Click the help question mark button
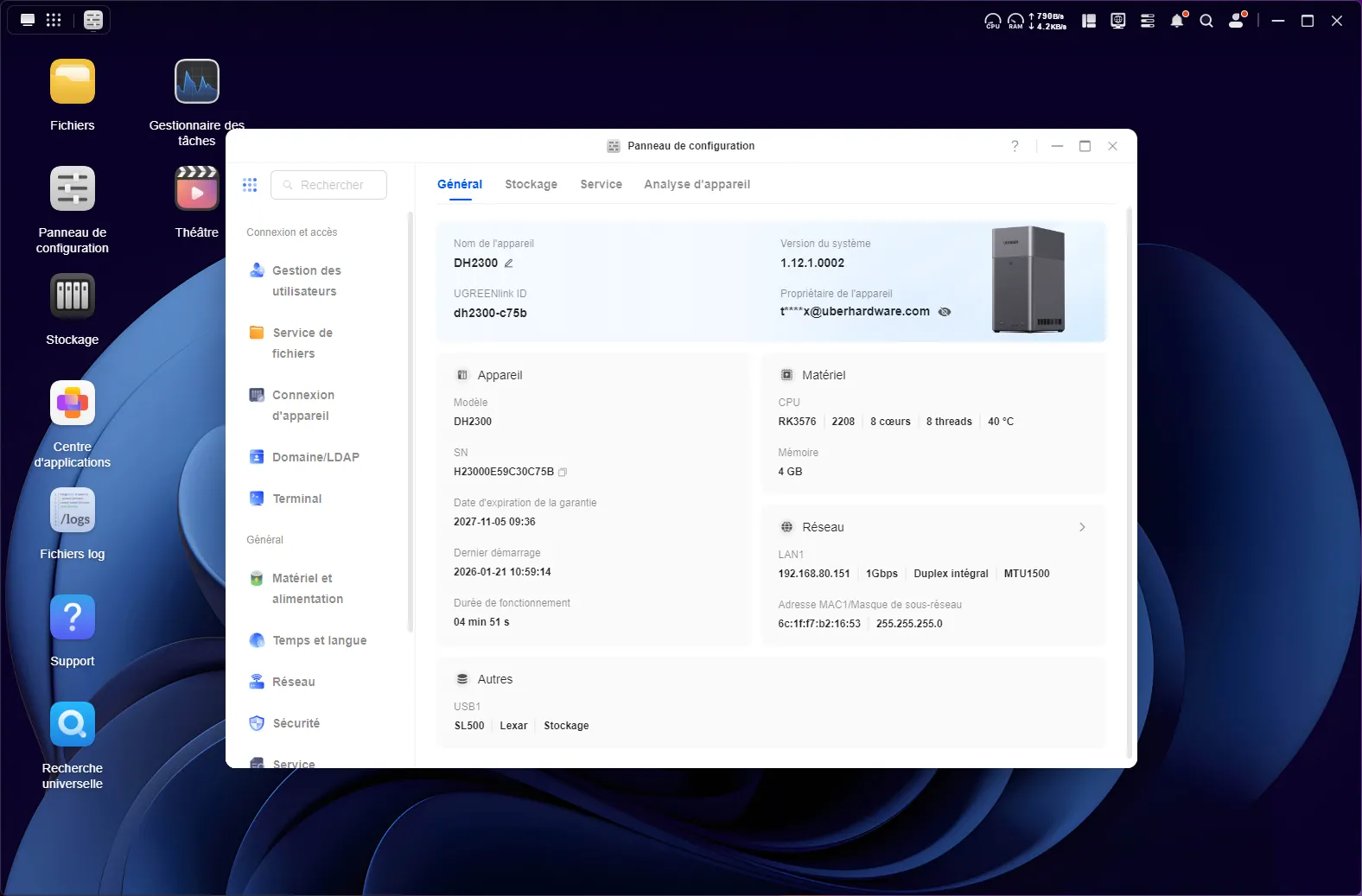 (1015, 146)
